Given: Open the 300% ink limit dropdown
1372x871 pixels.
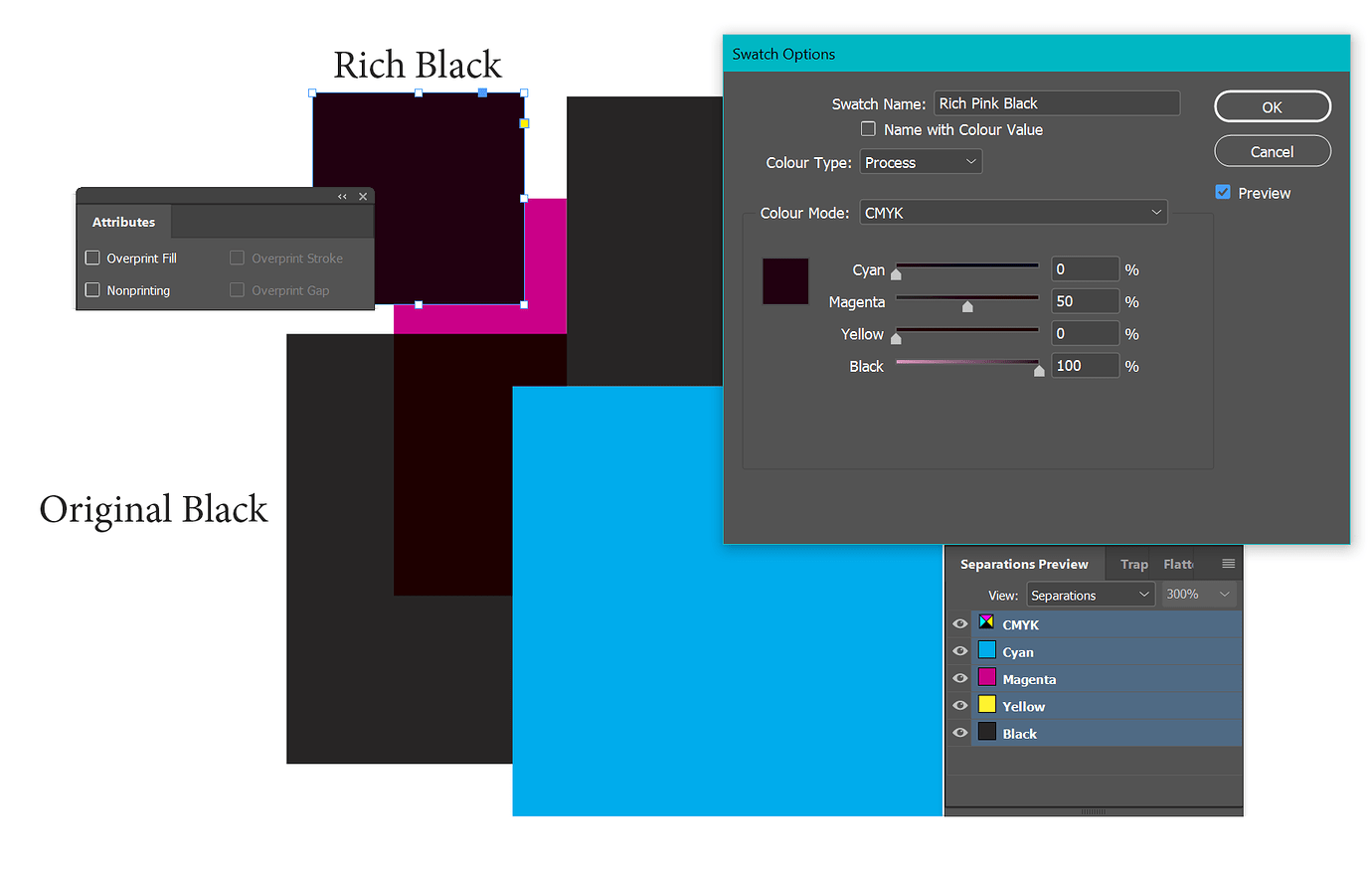Looking at the screenshot, I should pyautogui.click(x=1197, y=594).
